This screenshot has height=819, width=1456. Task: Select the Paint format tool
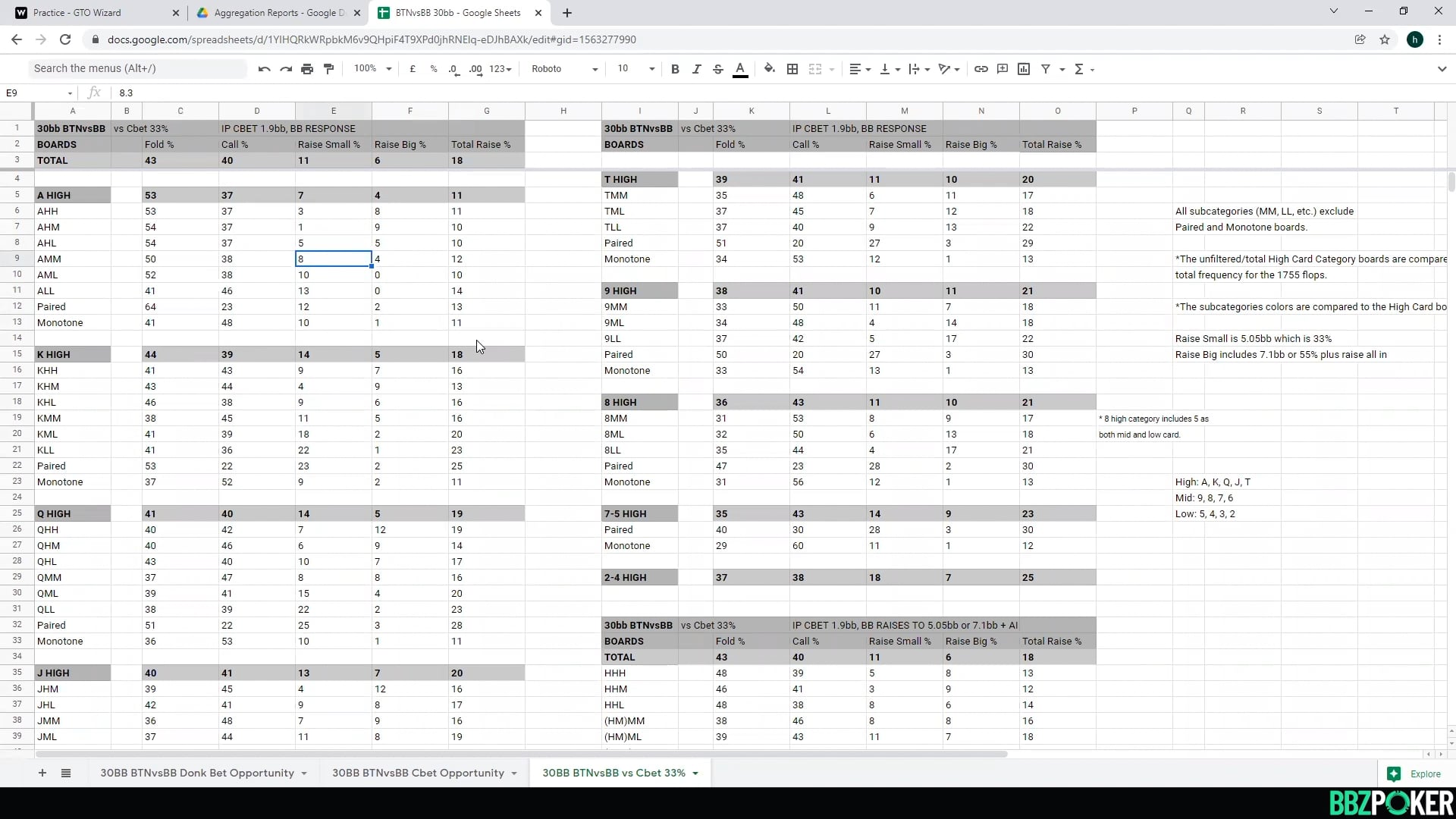pyautogui.click(x=328, y=68)
